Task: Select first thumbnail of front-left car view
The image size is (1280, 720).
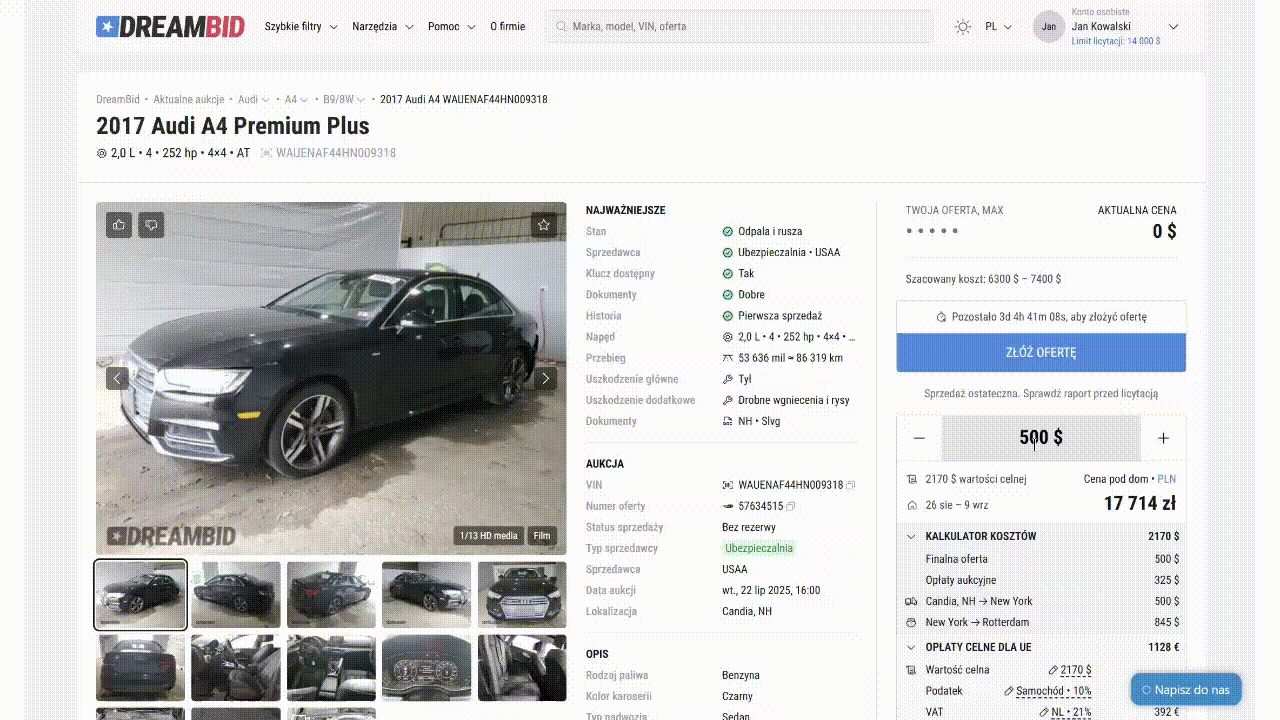Action: (x=140, y=595)
